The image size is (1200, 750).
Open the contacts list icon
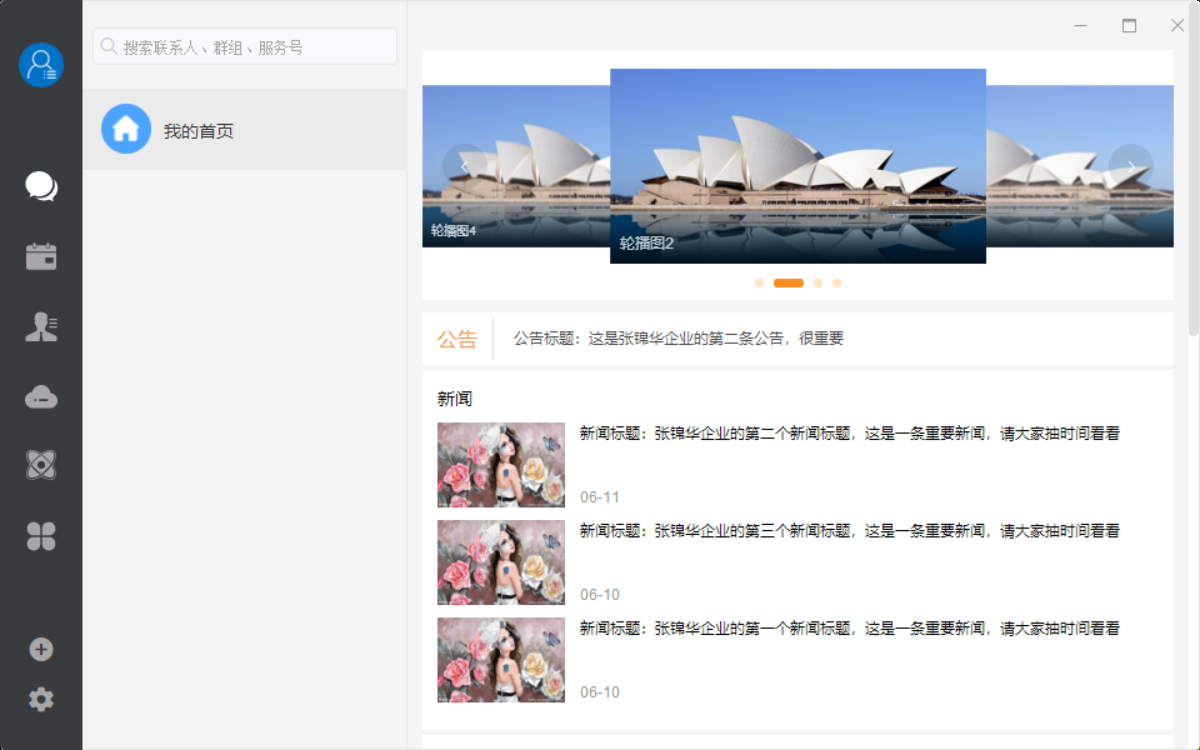pyautogui.click(x=41, y=327)
